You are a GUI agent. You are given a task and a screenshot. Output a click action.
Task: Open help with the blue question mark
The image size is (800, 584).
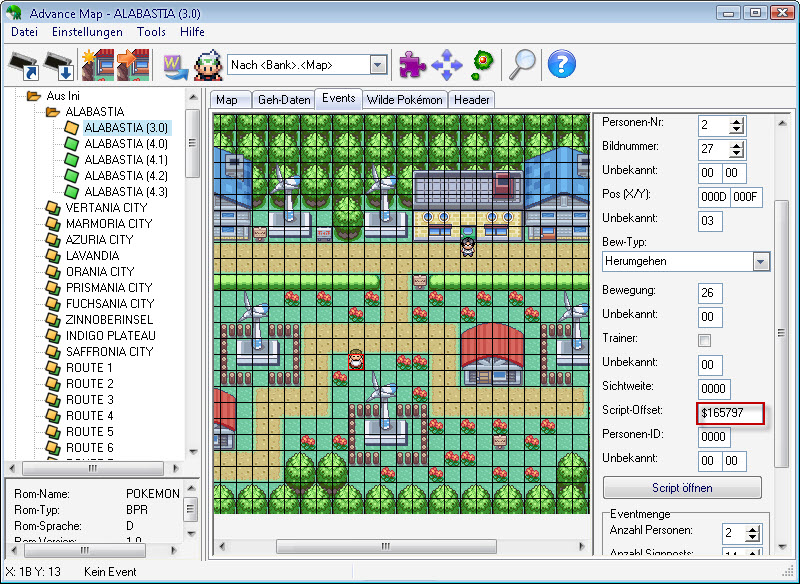(562, 64)
